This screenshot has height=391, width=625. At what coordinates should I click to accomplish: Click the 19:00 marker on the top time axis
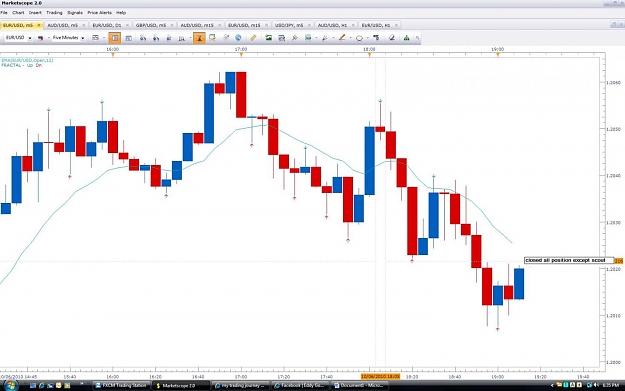(x=497, y=49)
